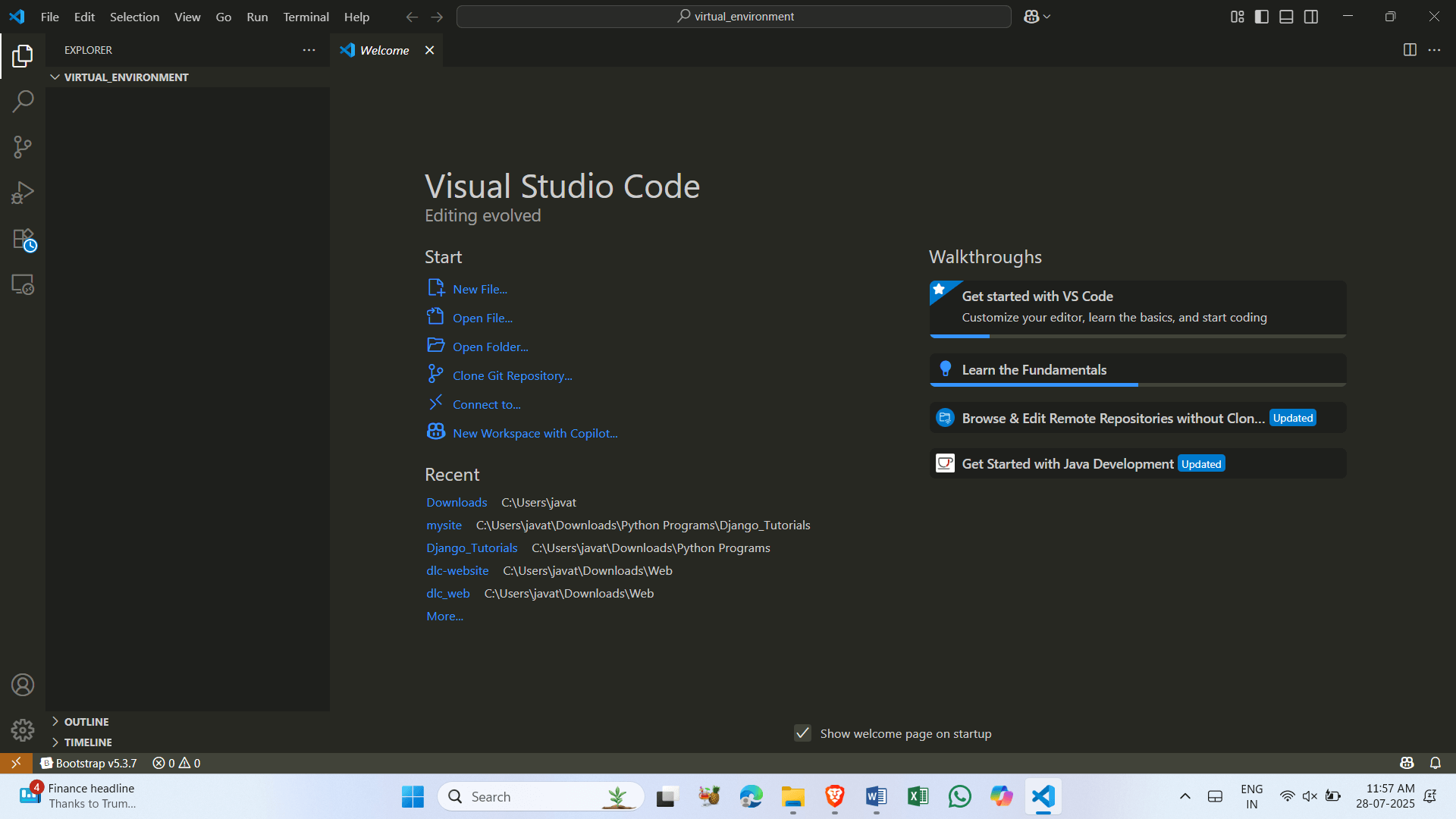Viewport: 1456px width, 819px height.
Task: Open the Source Control icon
Action: pyautogui.click(x=22, y=146)
